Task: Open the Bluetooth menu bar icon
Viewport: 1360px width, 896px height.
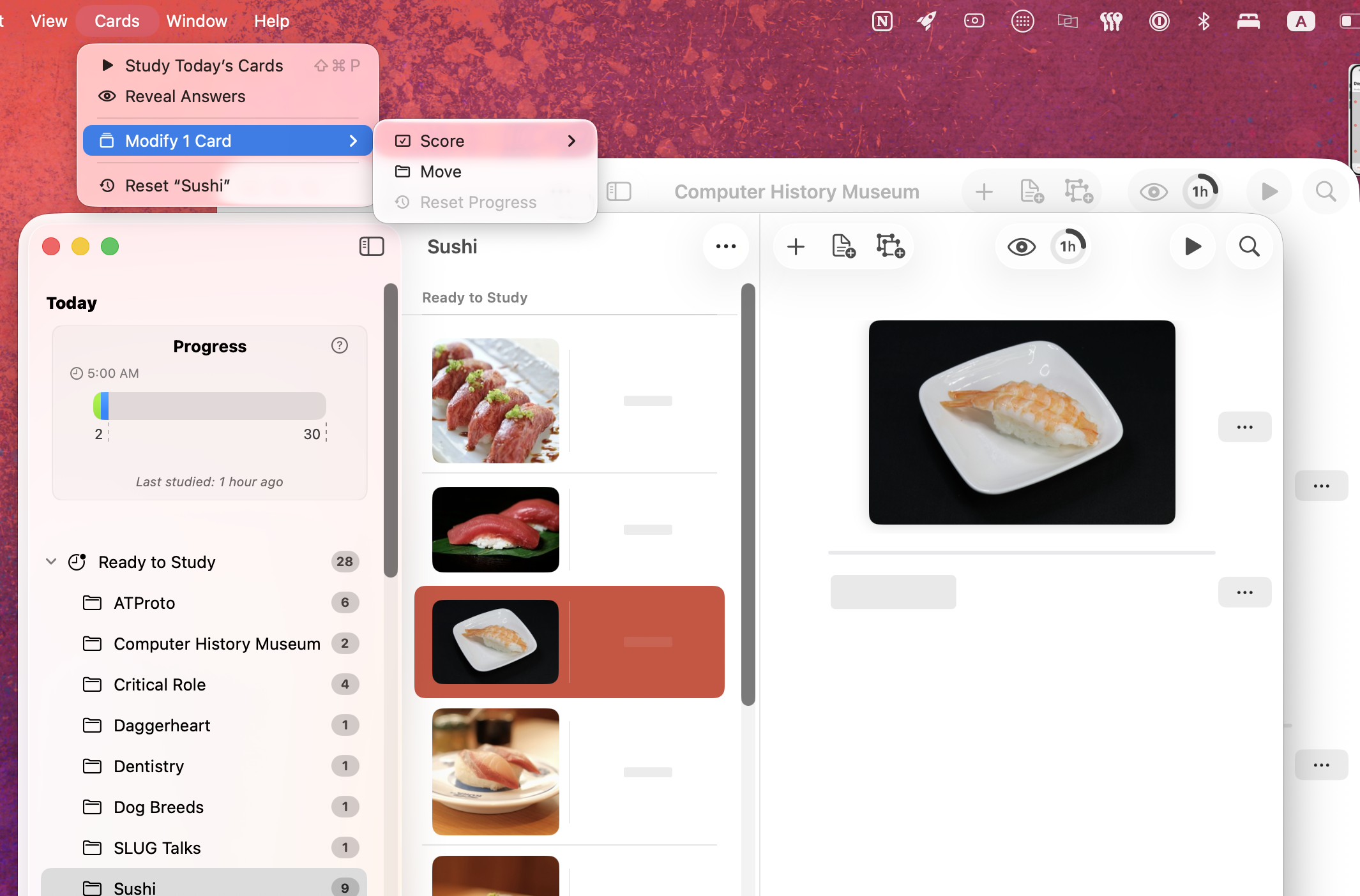Action: point(1204,21)
